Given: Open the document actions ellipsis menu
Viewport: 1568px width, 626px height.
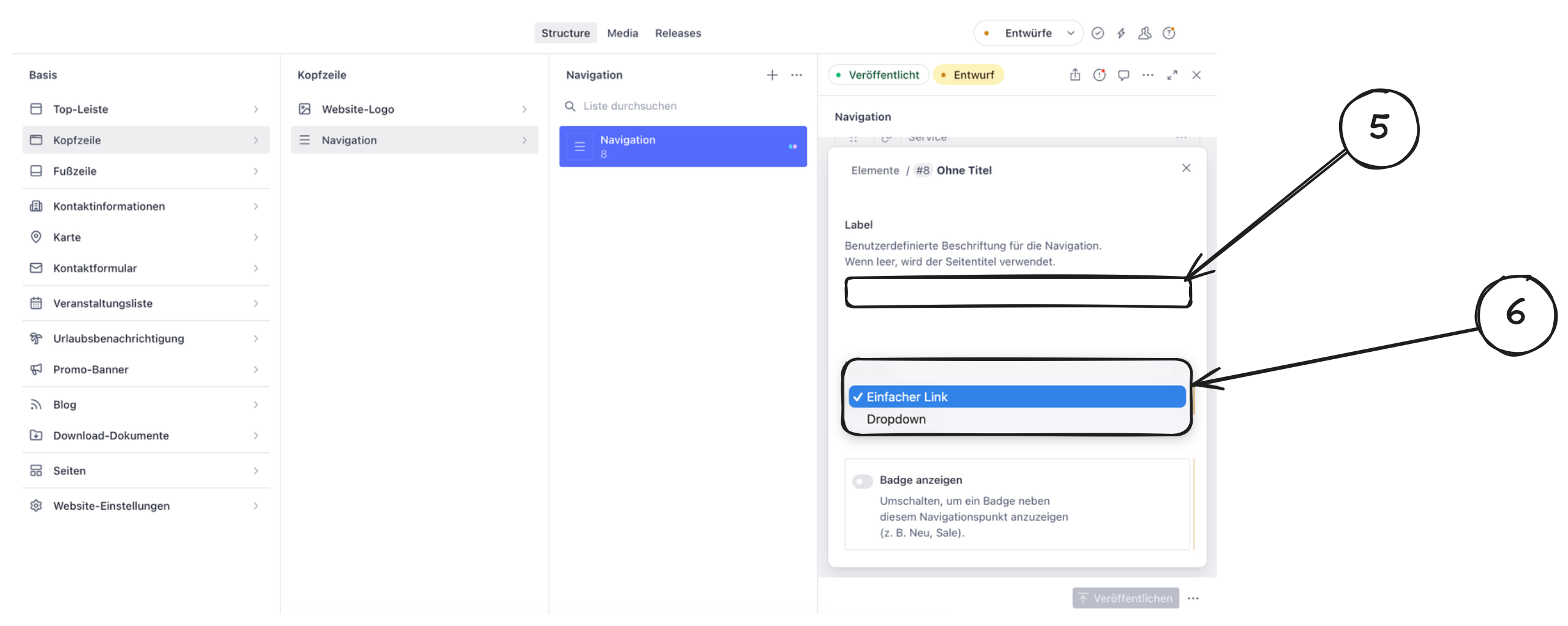Looking at the screenshot, I should (1148, 75).
